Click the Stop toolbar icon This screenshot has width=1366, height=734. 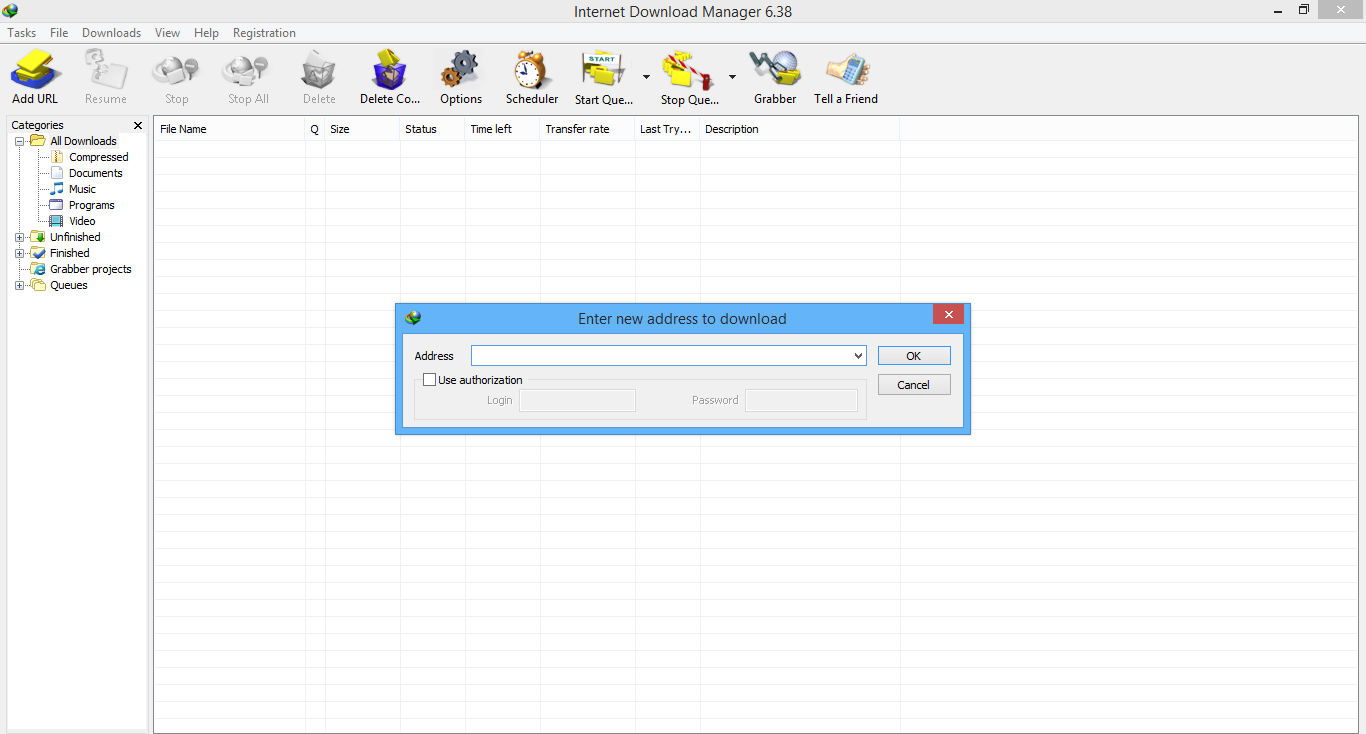[176, 70]
